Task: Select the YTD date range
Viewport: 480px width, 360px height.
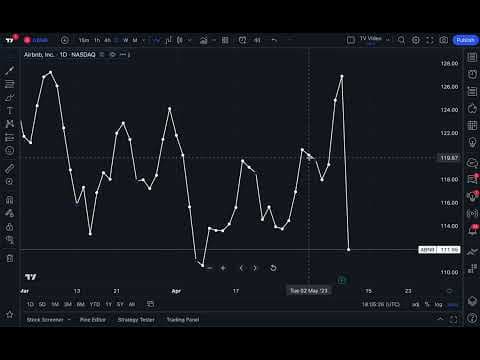Action: (x=95, y=304)
